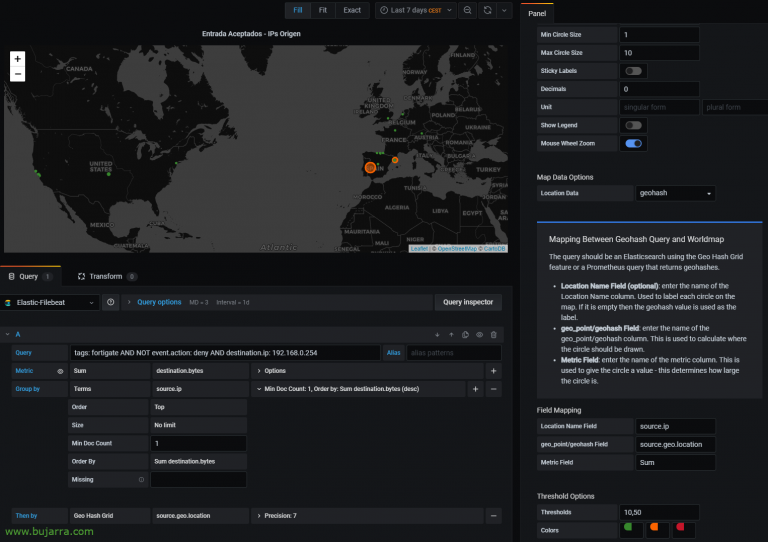Click the Unit singular form field

(x=659, y=107)
